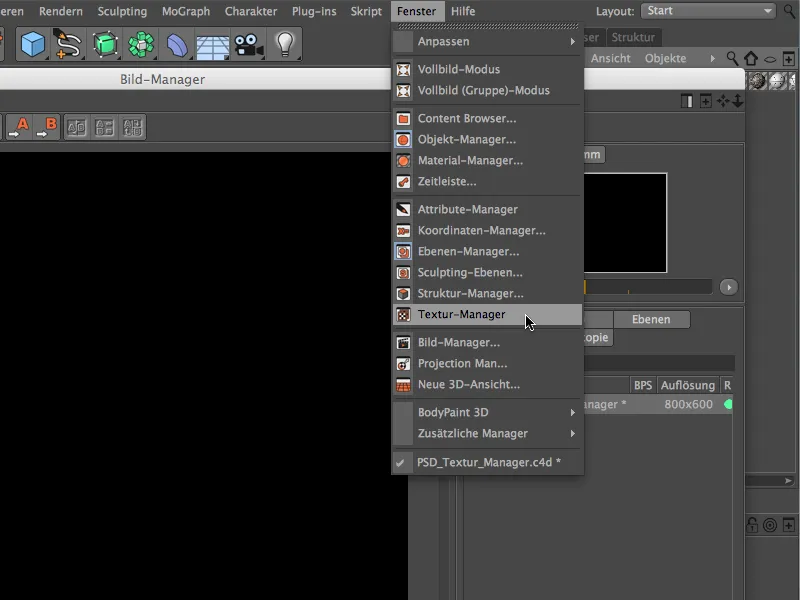Select the green MoGraph array icon
This screenshot has width=800, height=600.
point(140,44)
